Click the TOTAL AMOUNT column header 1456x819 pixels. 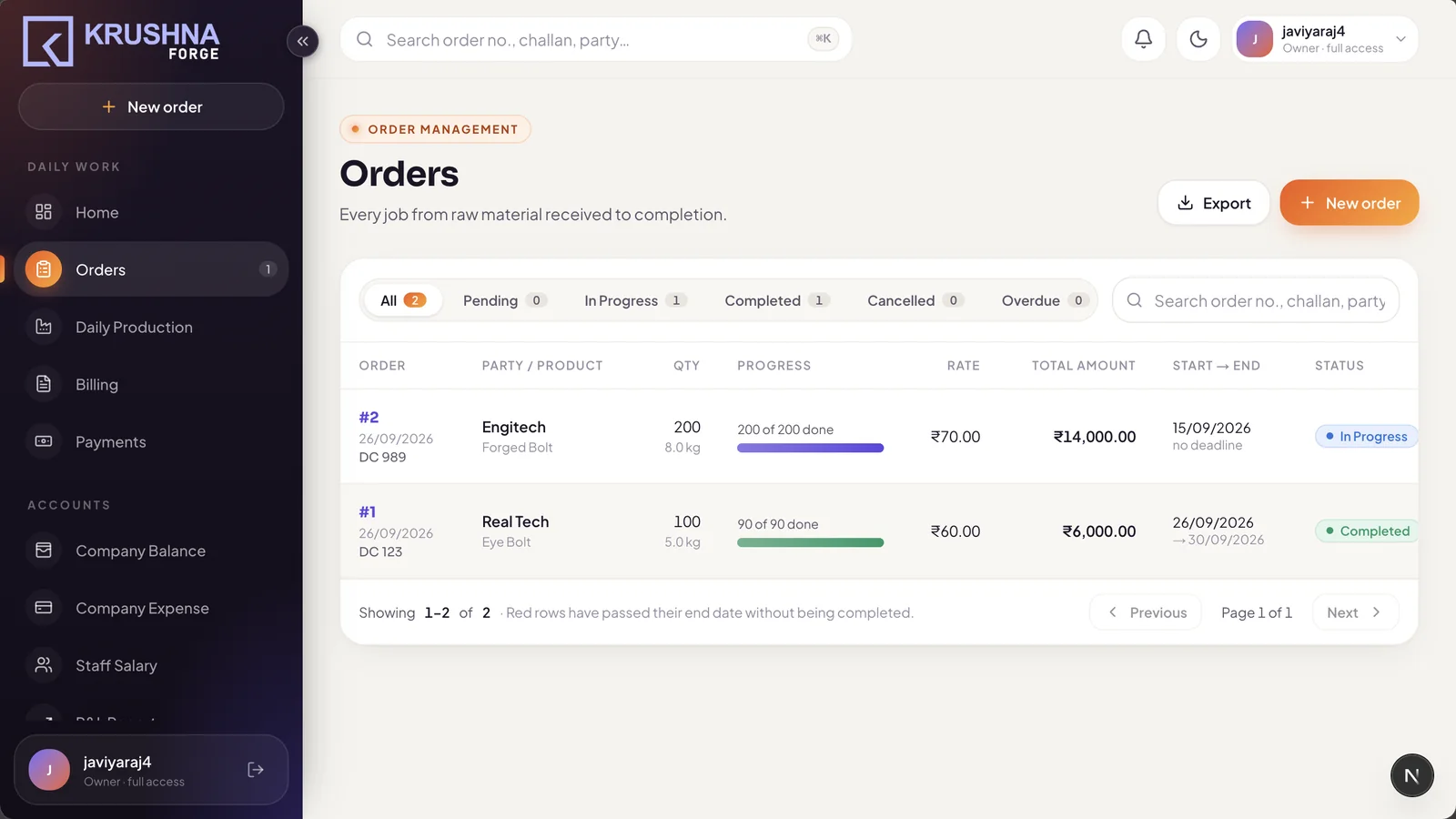pyautogui.click(x=1083, y=366)
